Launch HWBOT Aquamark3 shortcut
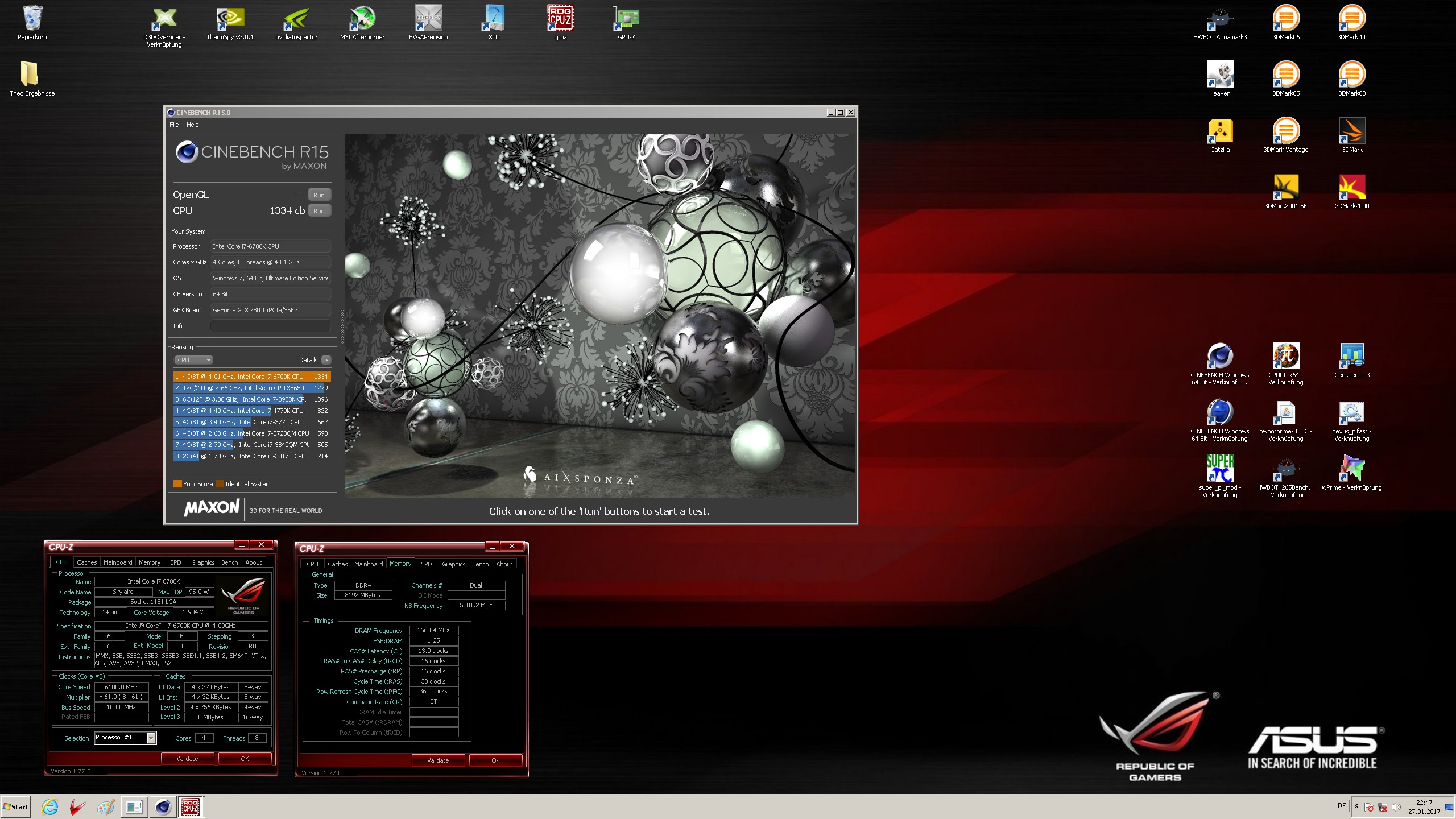The width and height of the screenshot is (1456, 819). pos(1220,23)
